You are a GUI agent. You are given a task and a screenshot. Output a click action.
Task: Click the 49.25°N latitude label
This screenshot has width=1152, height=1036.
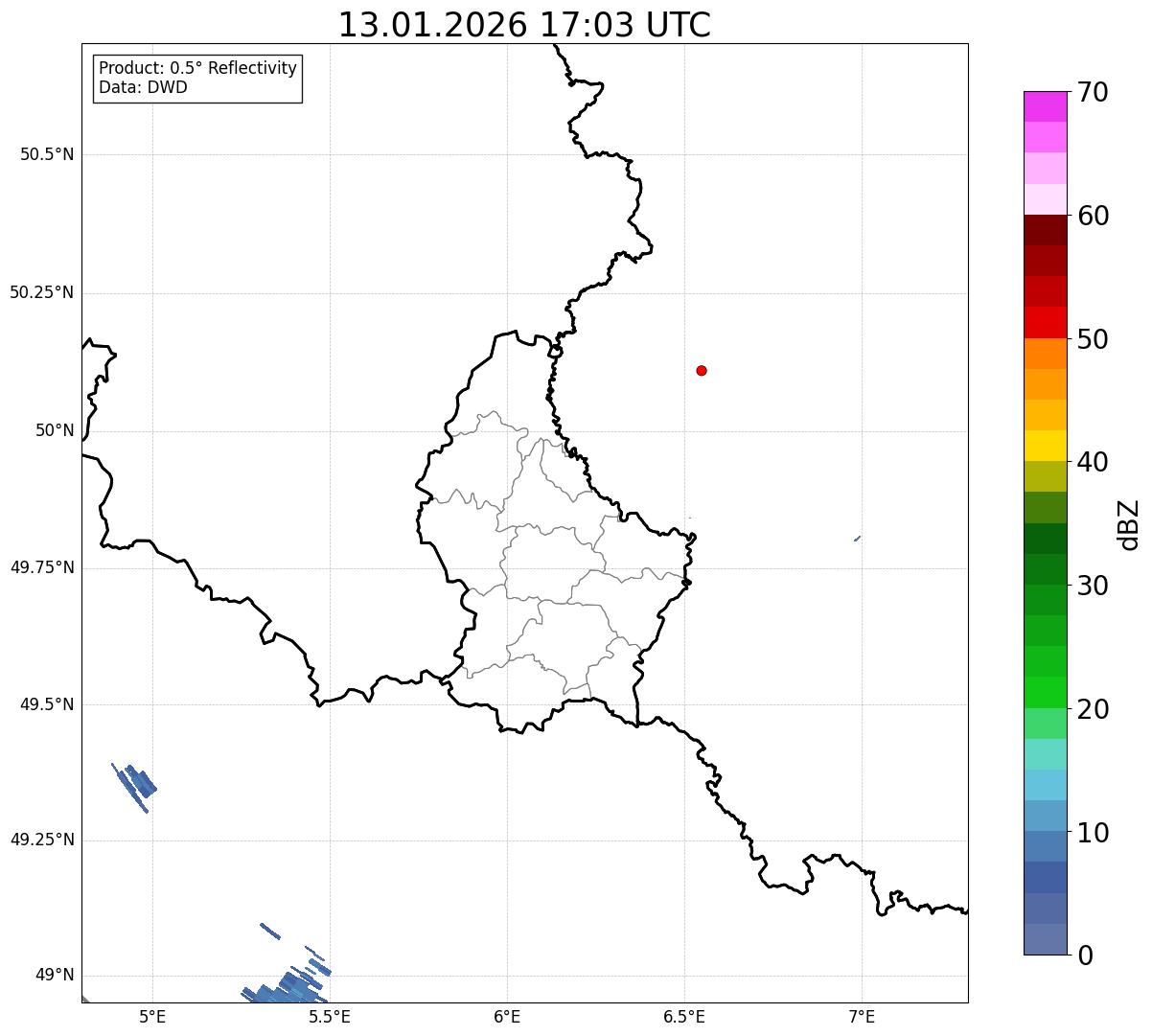tap(42, 840)
